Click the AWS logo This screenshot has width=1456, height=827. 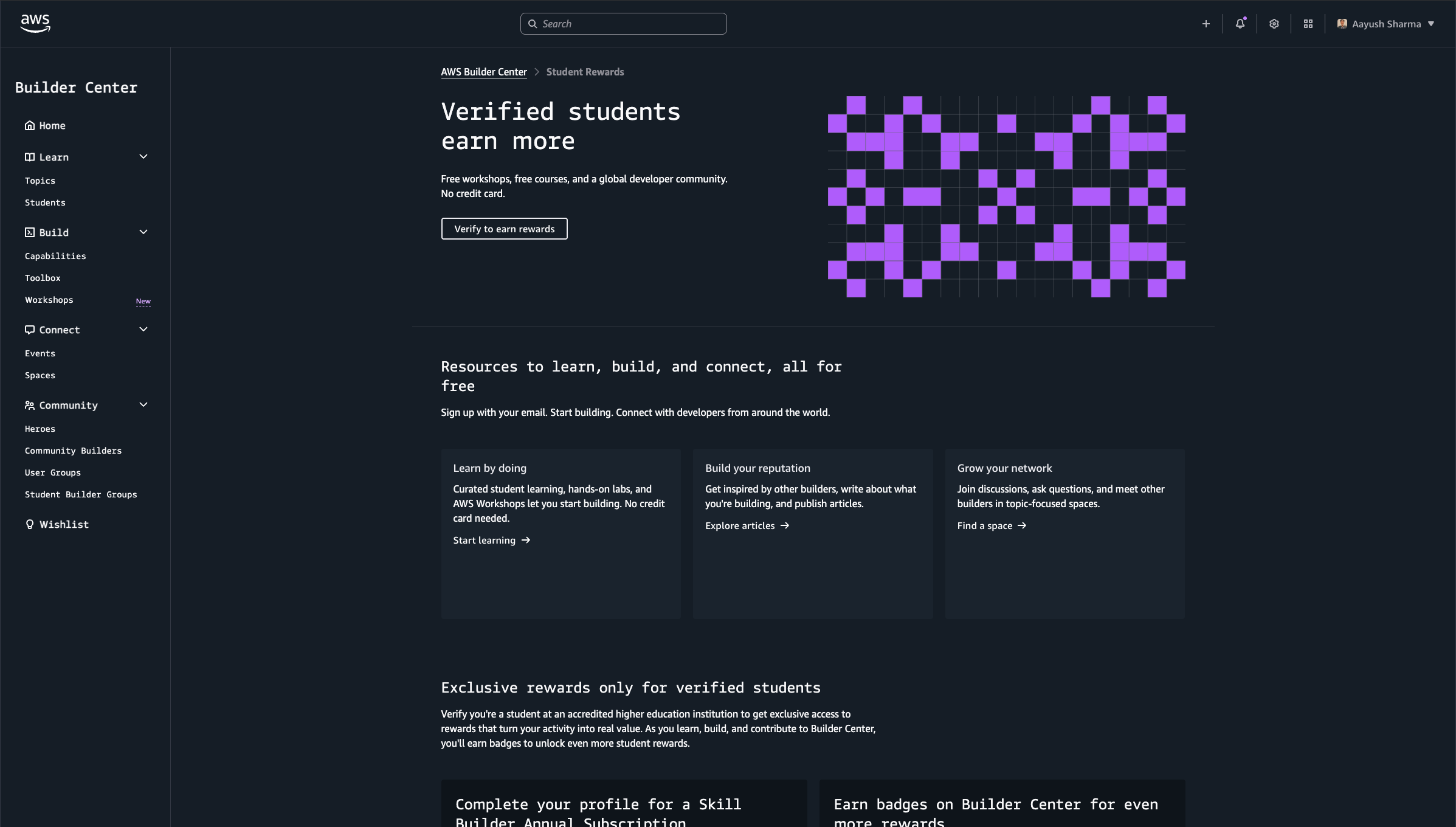(35, 23)
